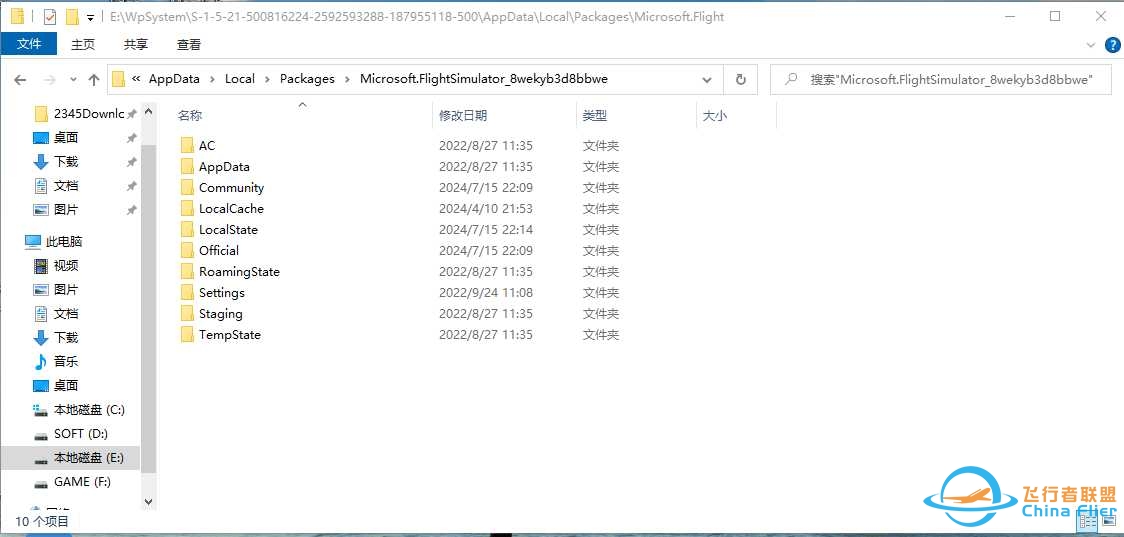Expand Packages breadcrumb chevron

348,79
